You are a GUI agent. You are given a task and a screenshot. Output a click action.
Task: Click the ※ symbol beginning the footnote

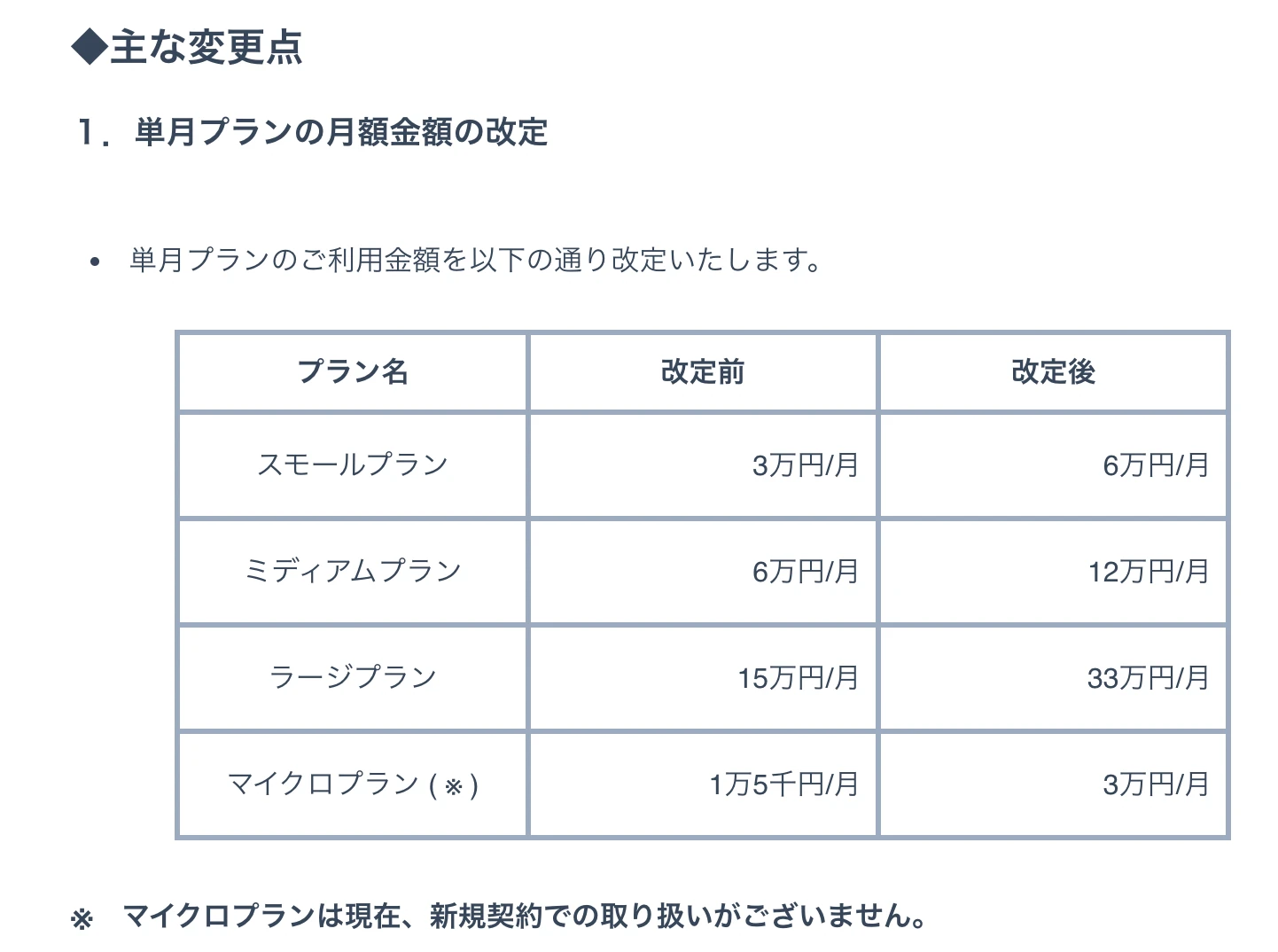click(x=82, y=920)
